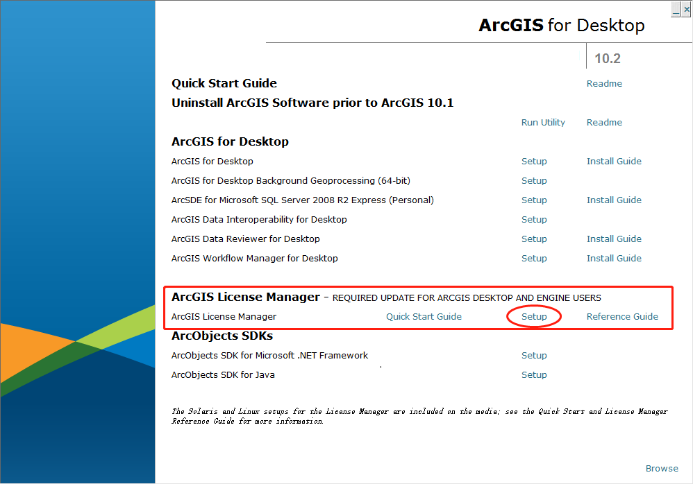Launch Setup for ArcGIS for Desktop
694x484 pixels.
click(x=534, y=161)
